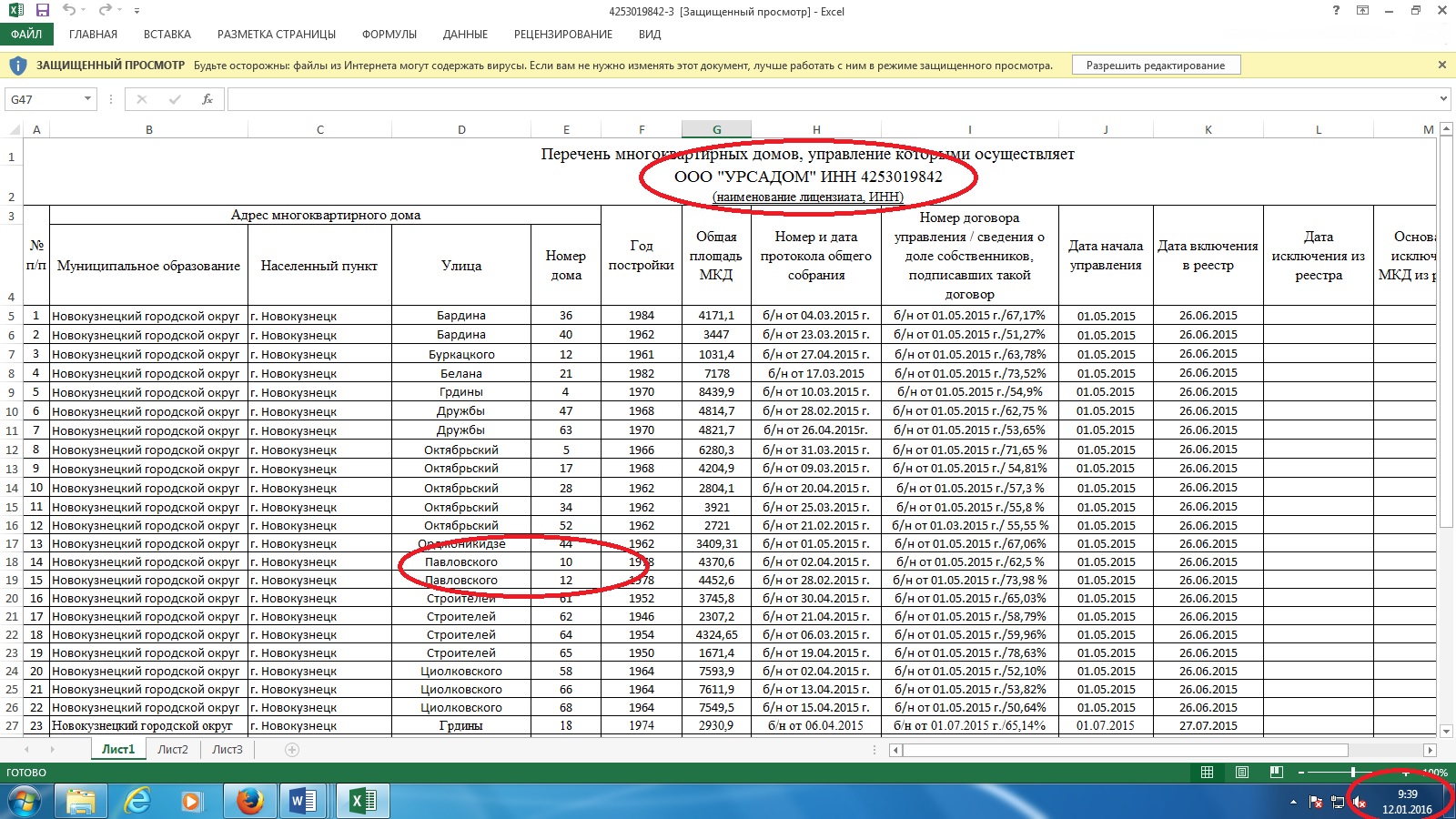Click cell containing Орджоникидзе
Screen dimensions: 1456x819
click(x=461, y=543)
